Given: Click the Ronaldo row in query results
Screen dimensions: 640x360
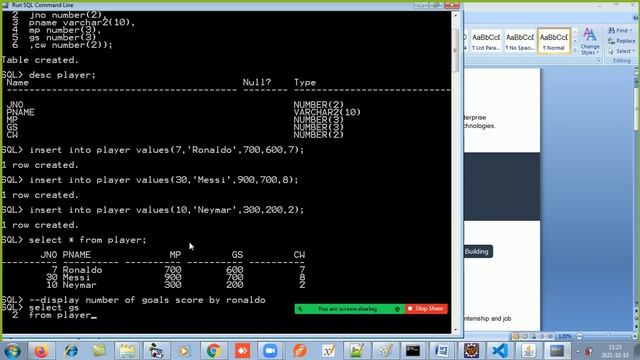Looking at the screenshot, I should point(153,270).
